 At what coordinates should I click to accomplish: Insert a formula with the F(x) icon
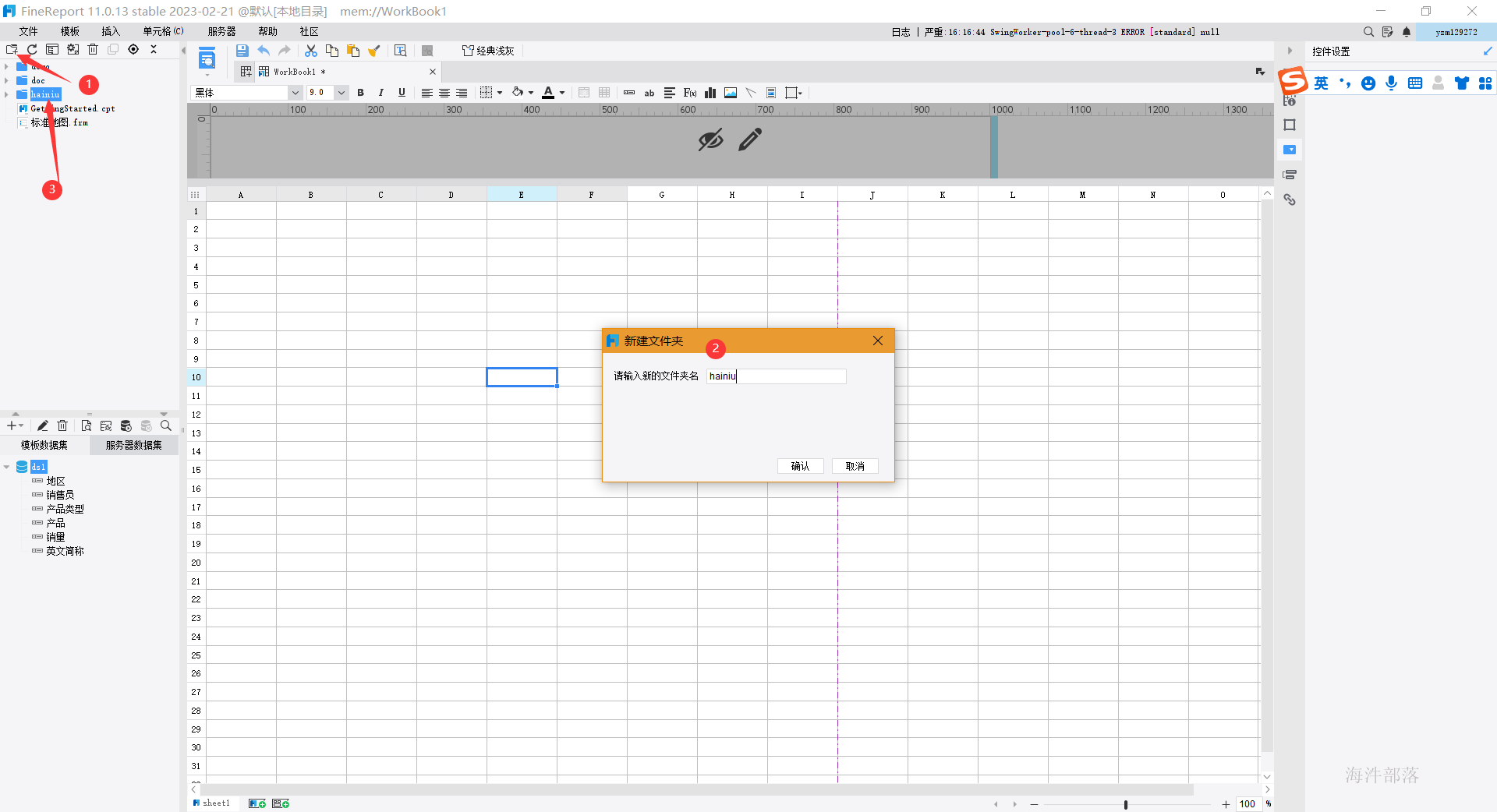click(x=689, y=93)
